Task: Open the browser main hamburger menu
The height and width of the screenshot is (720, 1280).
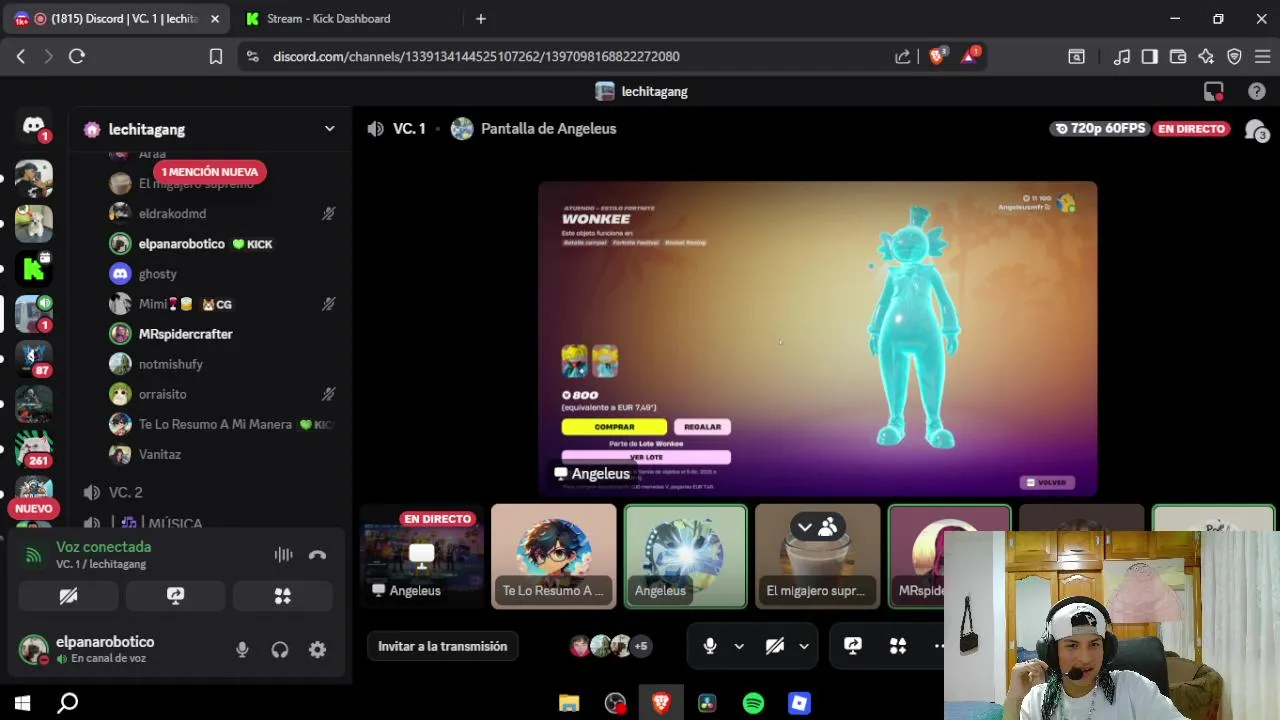Action: point(1262,57)
